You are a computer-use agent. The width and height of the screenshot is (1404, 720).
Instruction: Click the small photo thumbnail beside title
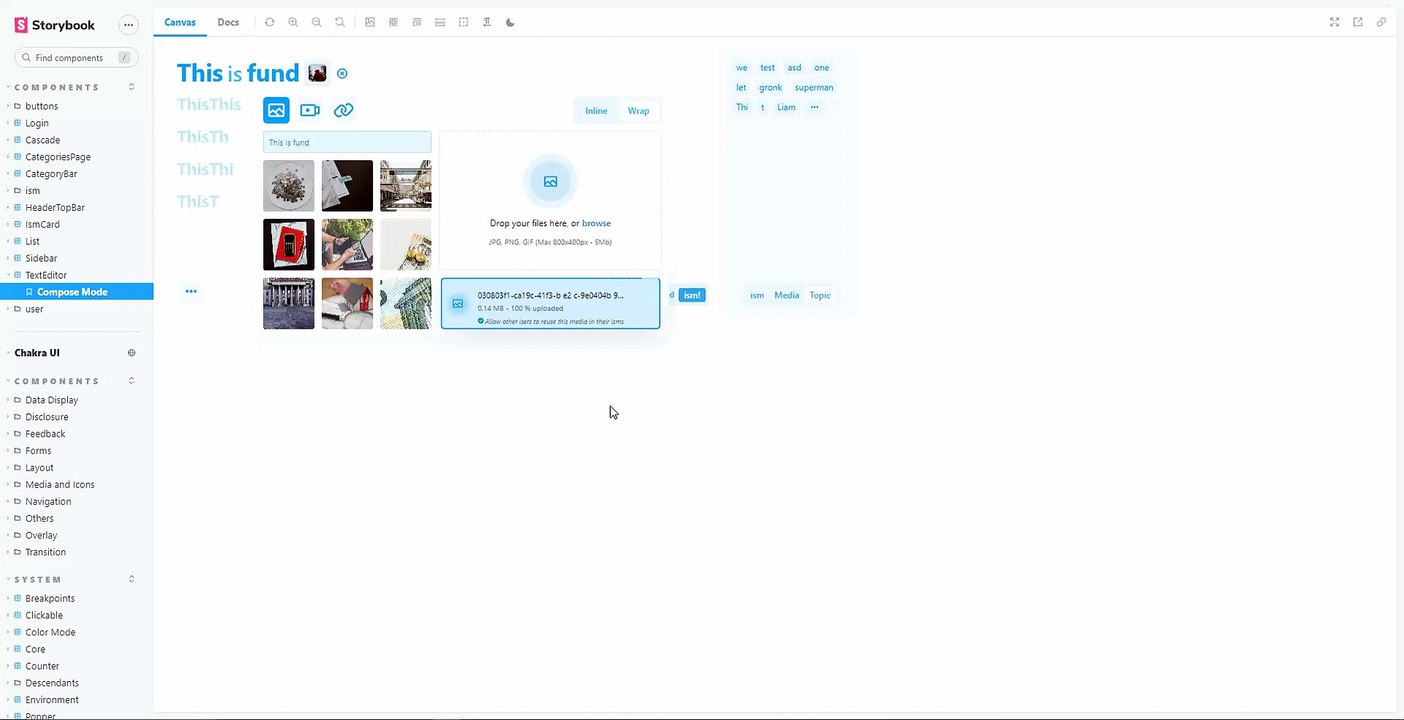point(317,73)
